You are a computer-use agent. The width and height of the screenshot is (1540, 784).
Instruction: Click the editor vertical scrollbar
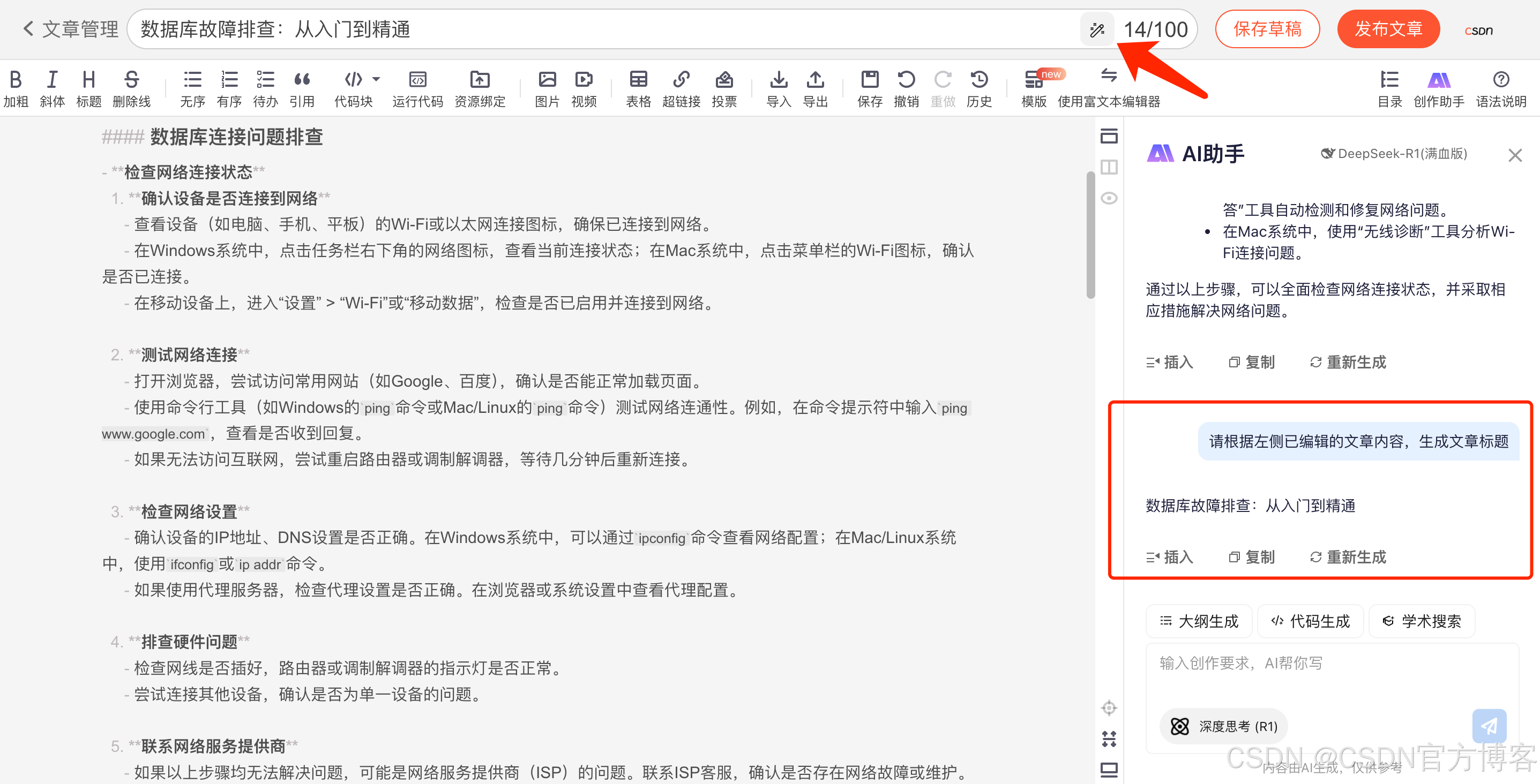(x=1090, y=235)
